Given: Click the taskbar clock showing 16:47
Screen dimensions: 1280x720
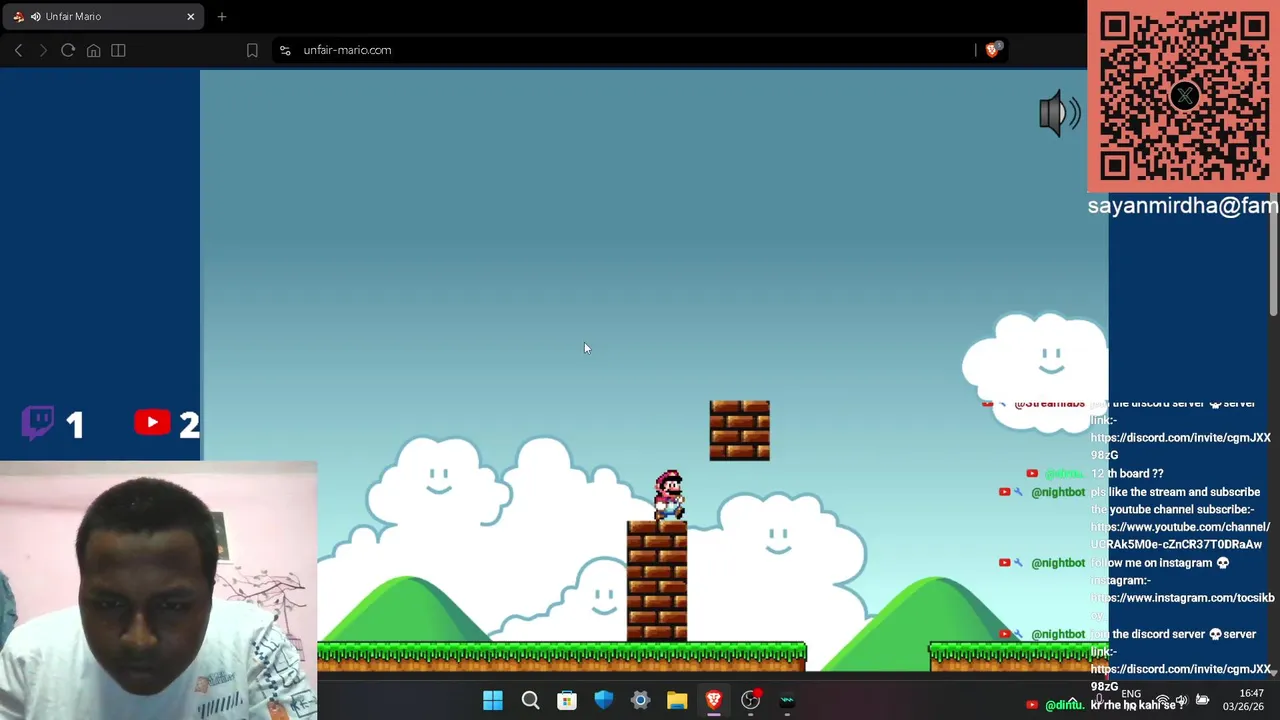Looking at the screenshot, I should click(1250, 699).
